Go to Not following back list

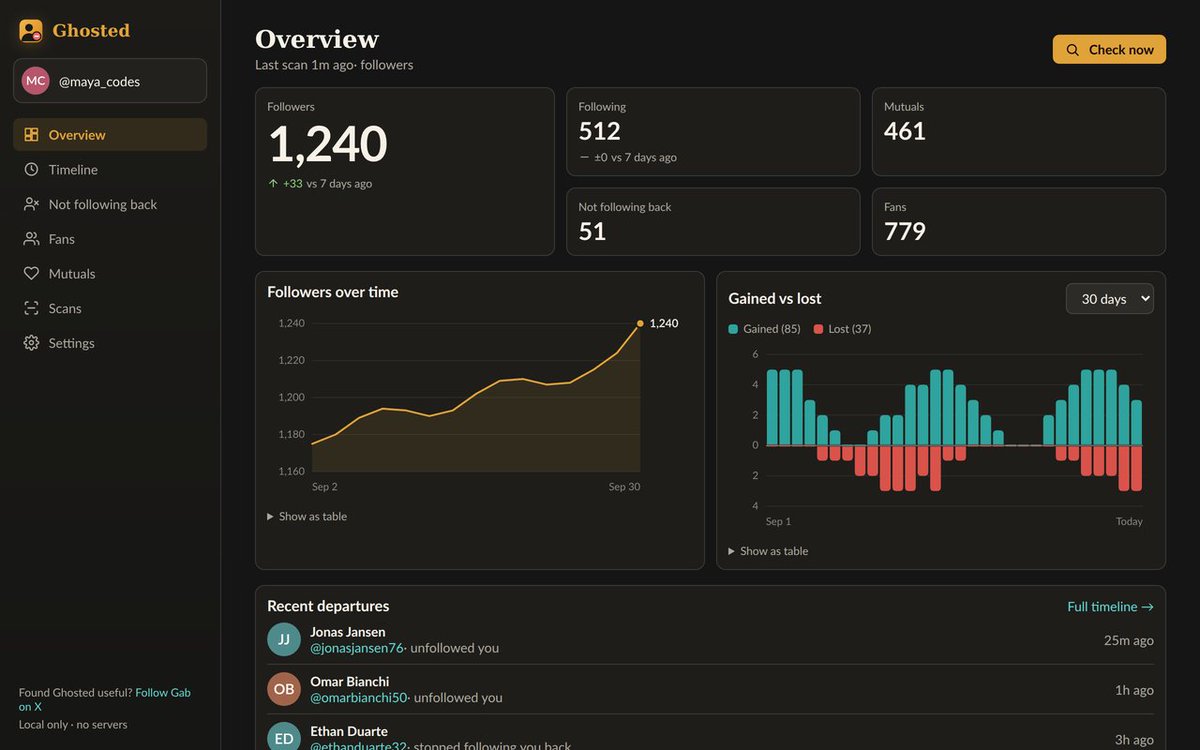pyautogui.click(x=110, y=204)
